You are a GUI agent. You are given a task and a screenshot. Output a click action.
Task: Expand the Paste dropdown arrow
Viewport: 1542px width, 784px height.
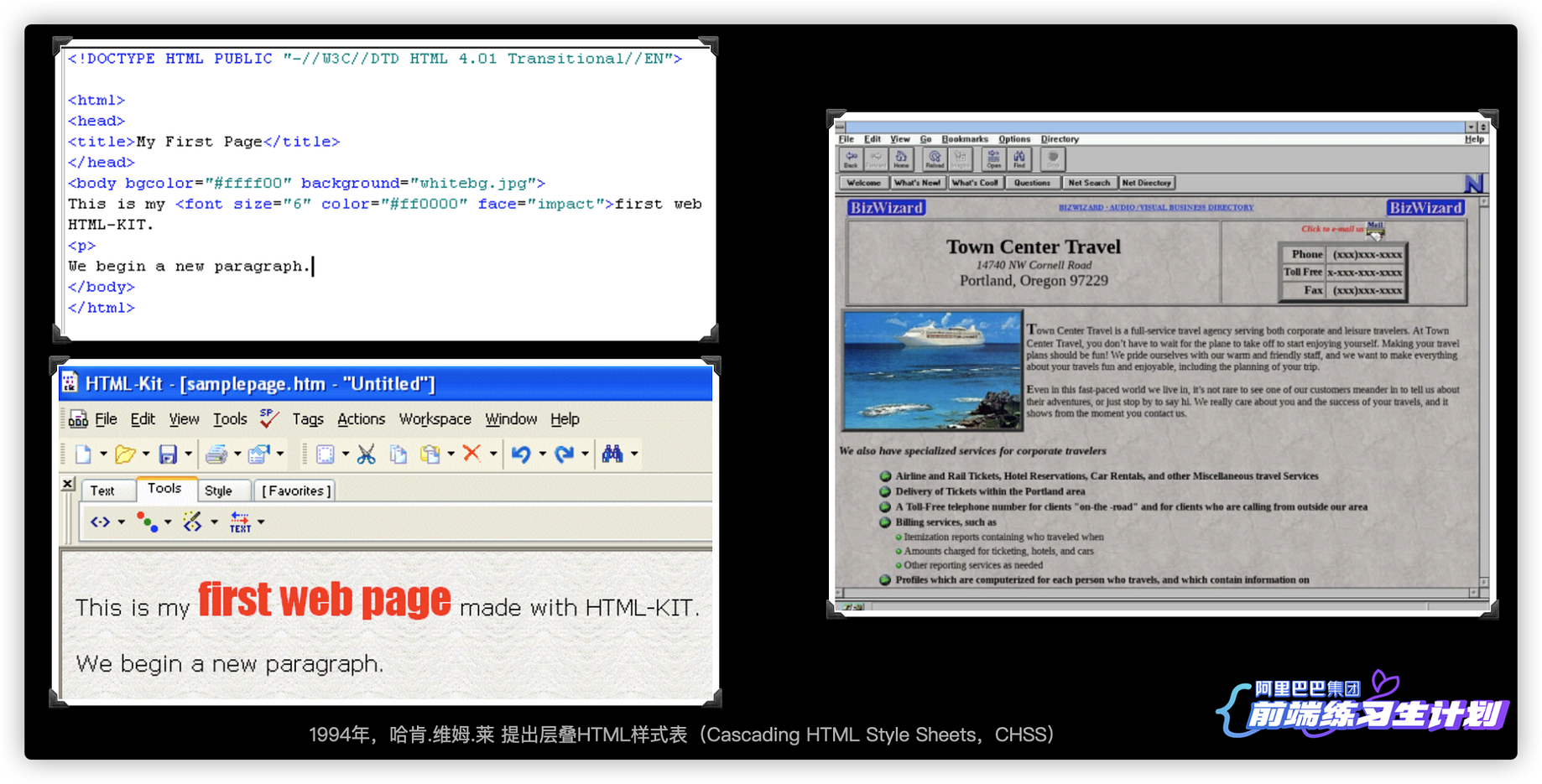click(x=451, y=454)
